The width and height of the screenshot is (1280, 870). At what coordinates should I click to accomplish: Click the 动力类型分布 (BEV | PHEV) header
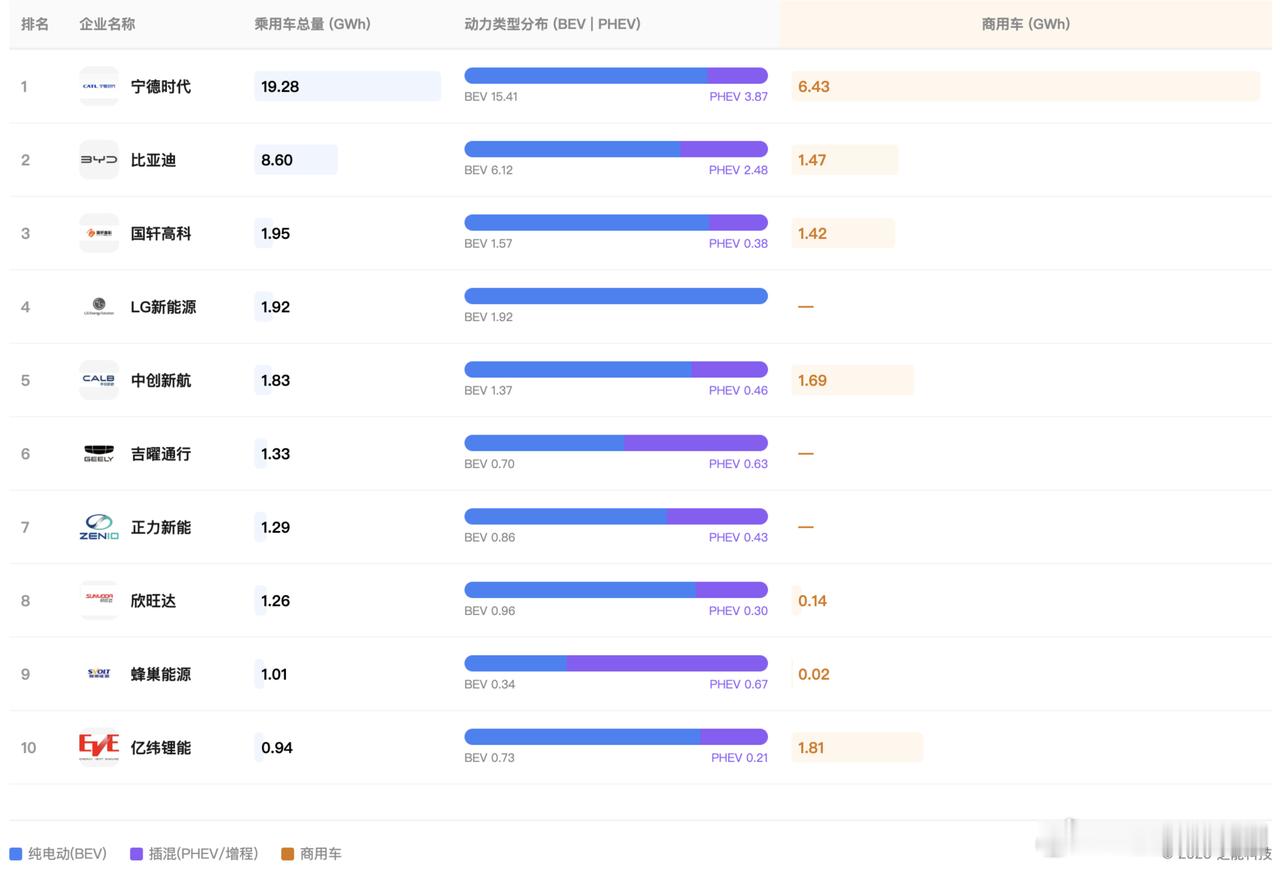553,24
